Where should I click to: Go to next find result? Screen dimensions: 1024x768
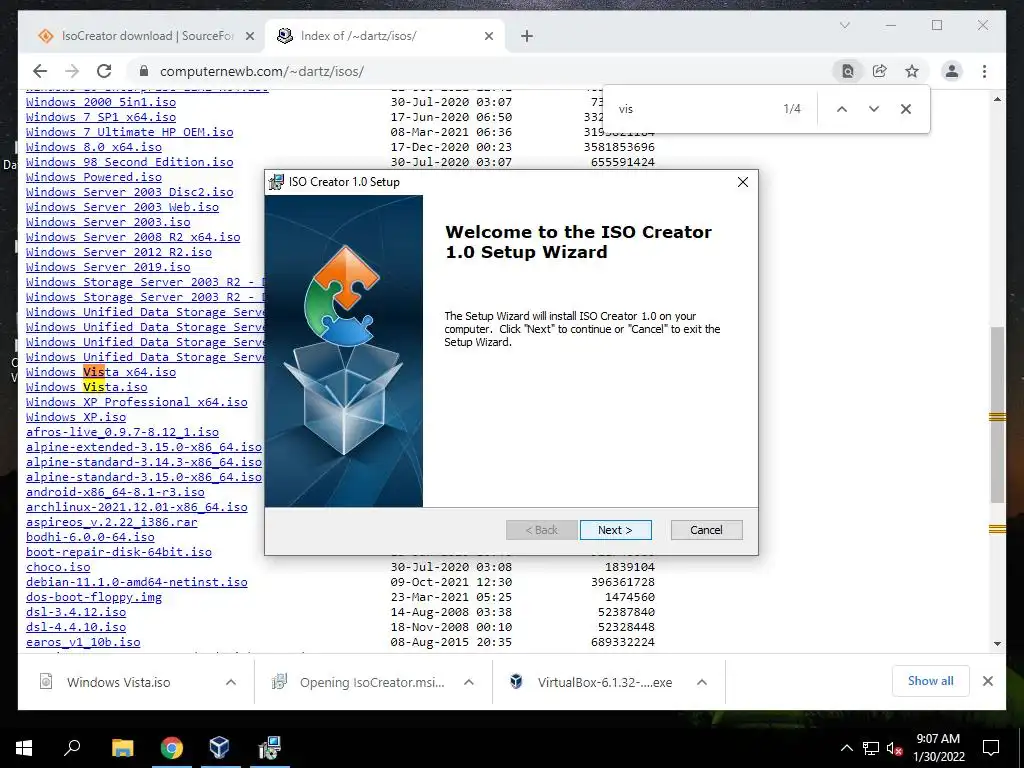tap(874, 109)
